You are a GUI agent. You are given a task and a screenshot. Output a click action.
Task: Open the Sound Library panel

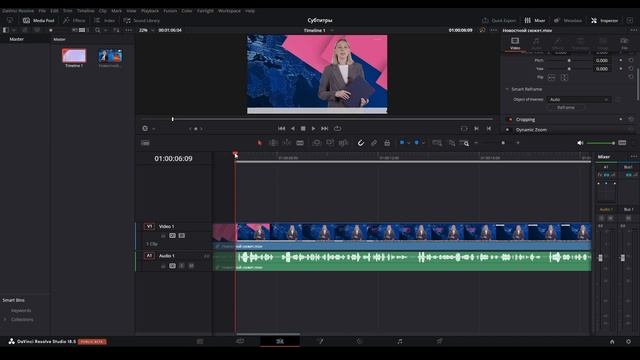click(142, 20)
